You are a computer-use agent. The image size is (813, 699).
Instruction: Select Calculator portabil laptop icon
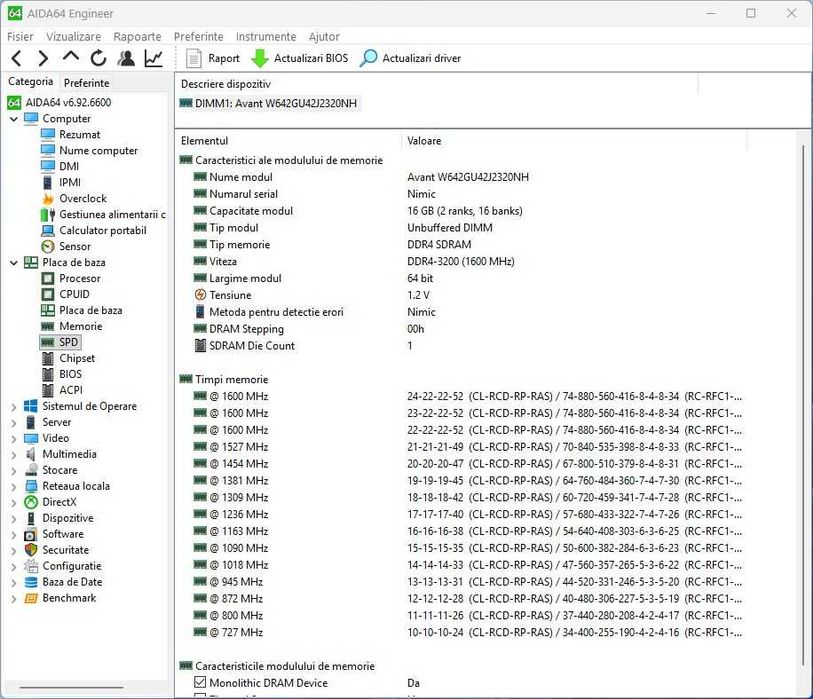coord(48,231)
